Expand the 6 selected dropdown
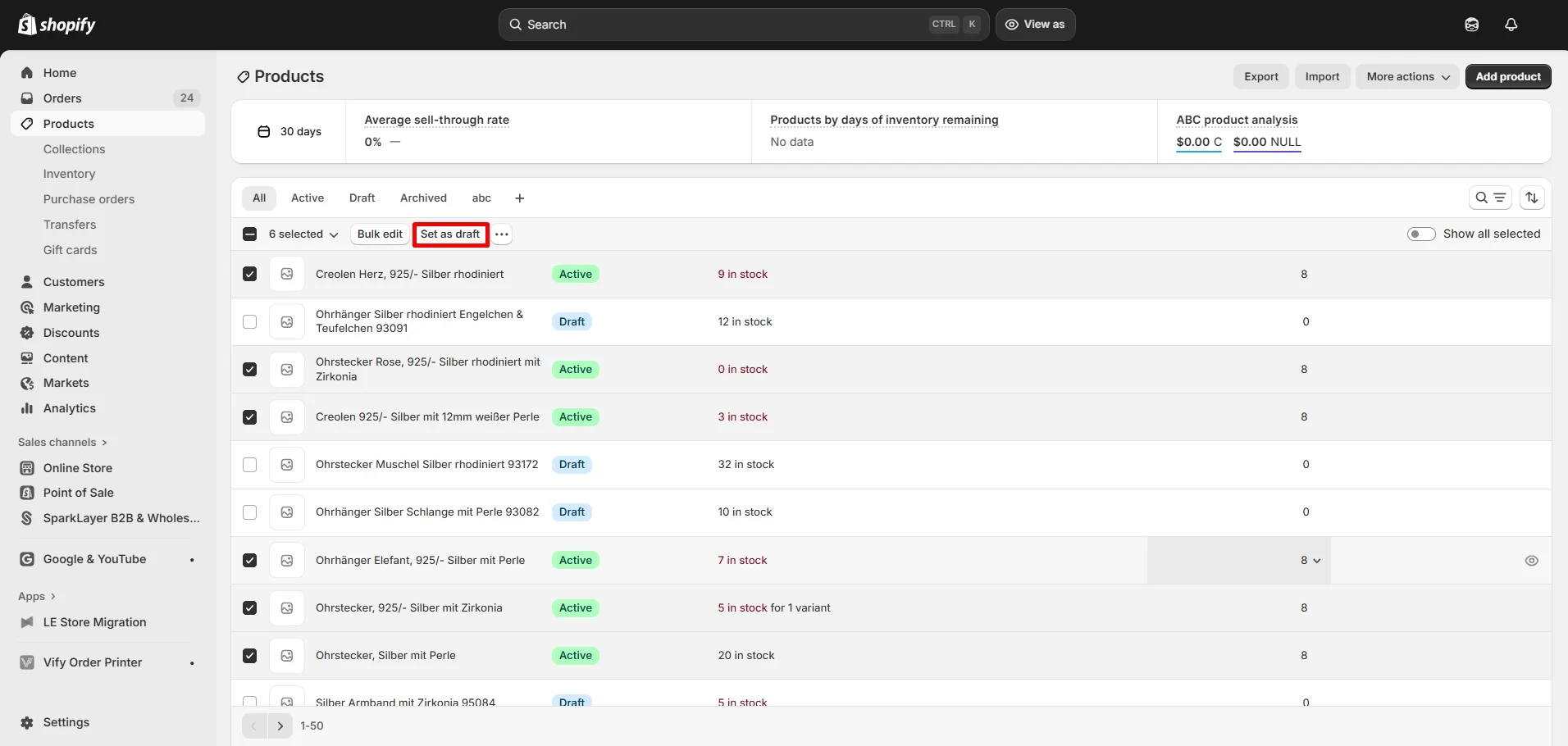The width and height of the screenshot is (1568, 746). (x=302, y=234)
